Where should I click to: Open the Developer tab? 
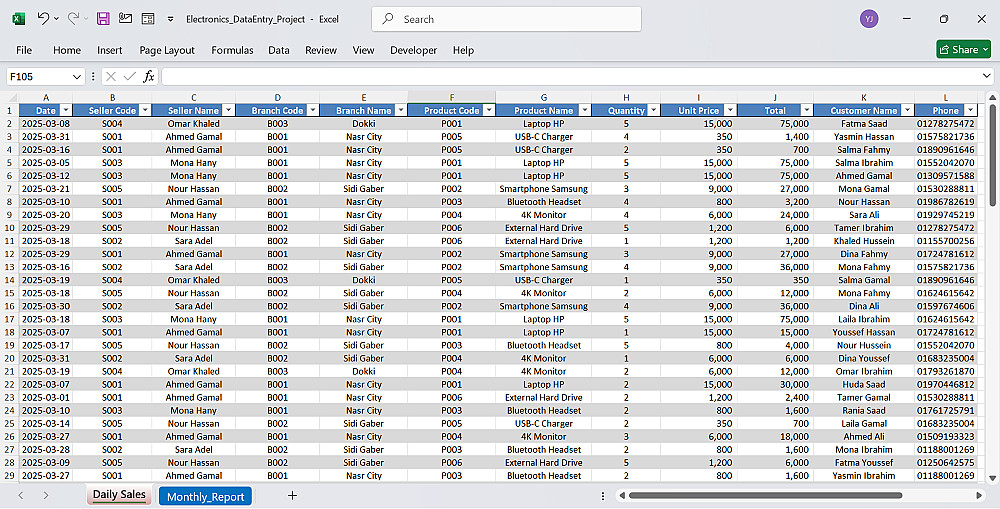click(413, 50)
